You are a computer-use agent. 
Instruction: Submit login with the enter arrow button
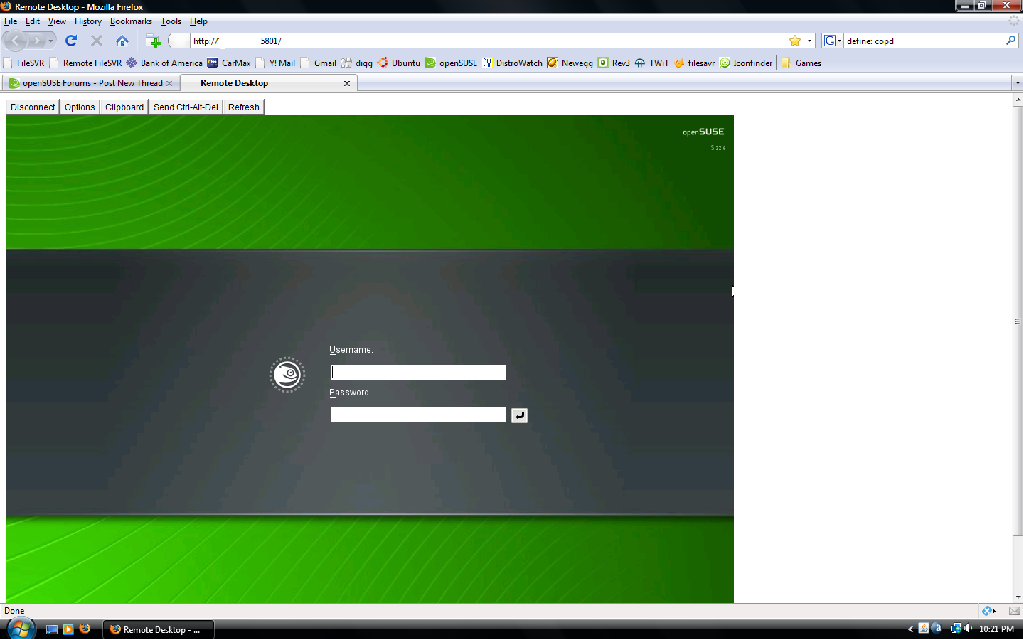[x=519, y=415]
